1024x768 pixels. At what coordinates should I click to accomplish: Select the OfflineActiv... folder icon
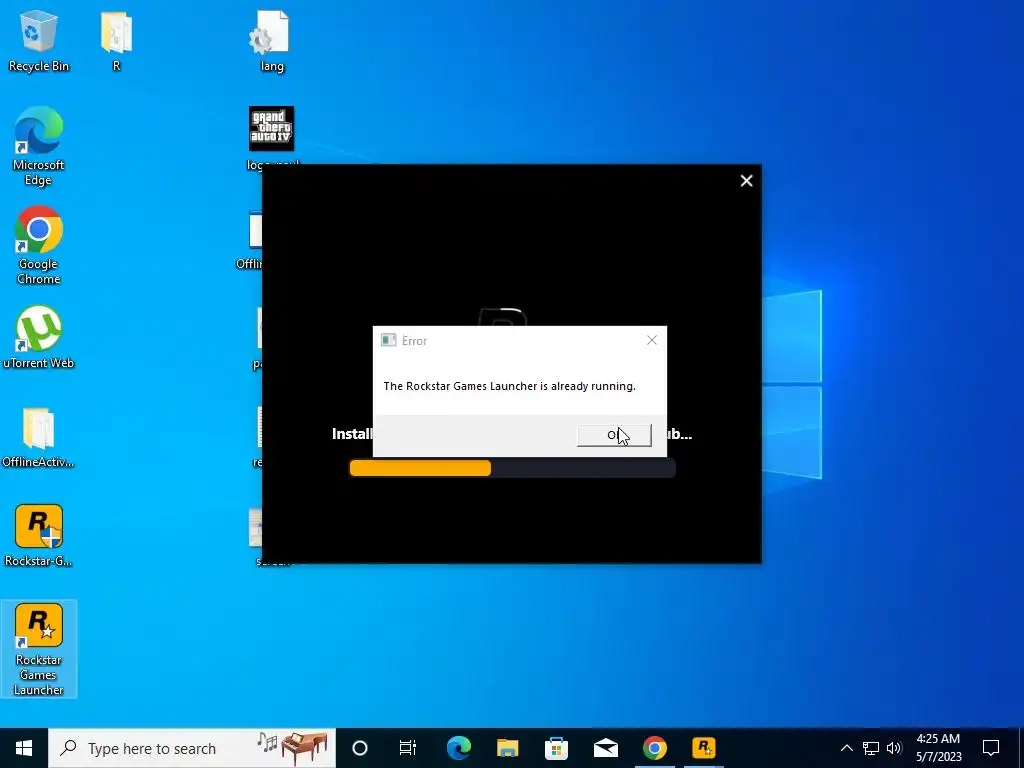coord(39,438)
